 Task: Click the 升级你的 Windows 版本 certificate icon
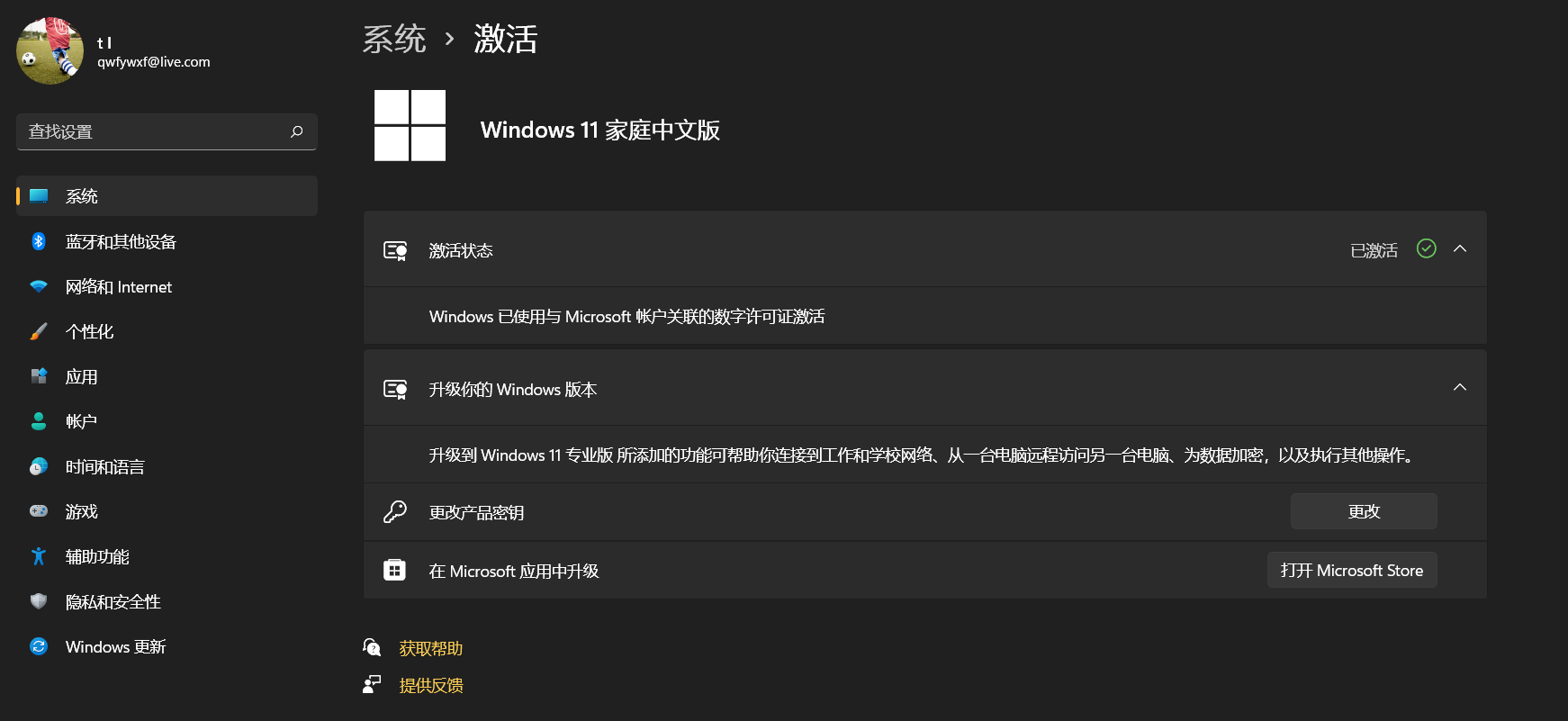[395, 389]
